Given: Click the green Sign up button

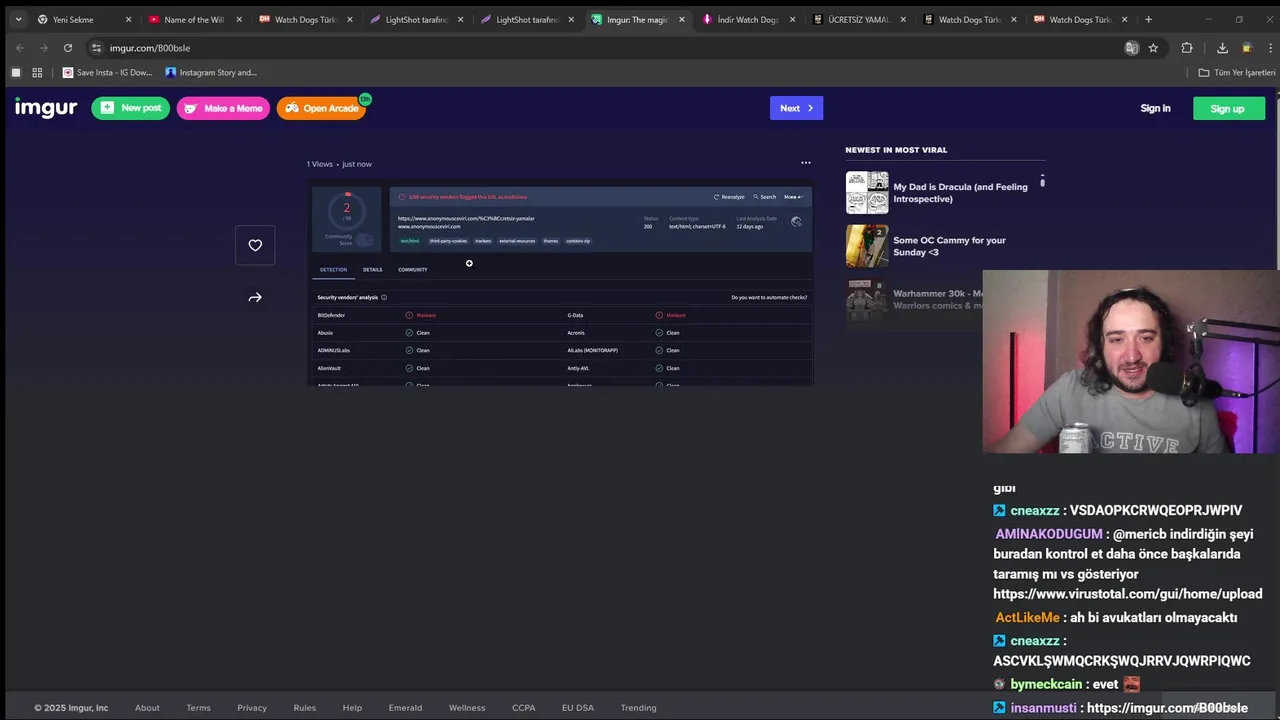Looking at the screenshot, I should (1228, 108).
